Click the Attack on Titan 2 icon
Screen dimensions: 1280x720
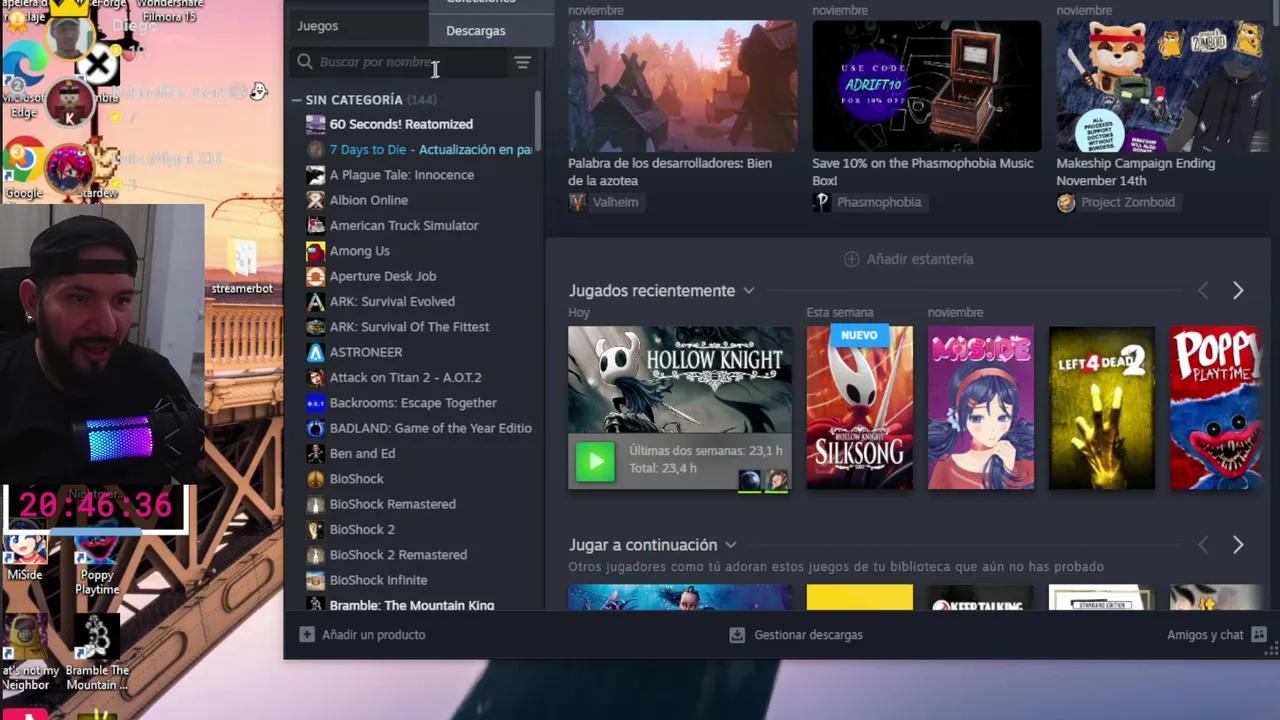click(315, 377)
